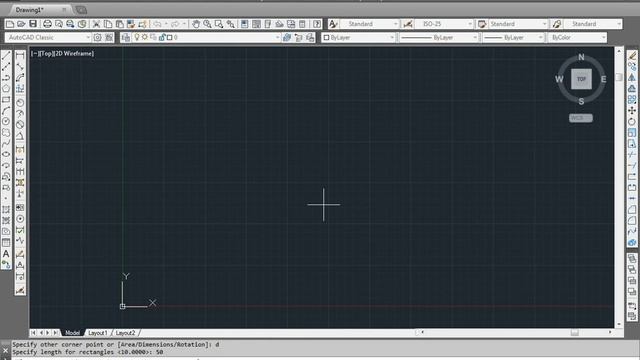This screenshot has height=360, width=640.
Task: Click the Zoom Window icon
Action: click(219, 24)
